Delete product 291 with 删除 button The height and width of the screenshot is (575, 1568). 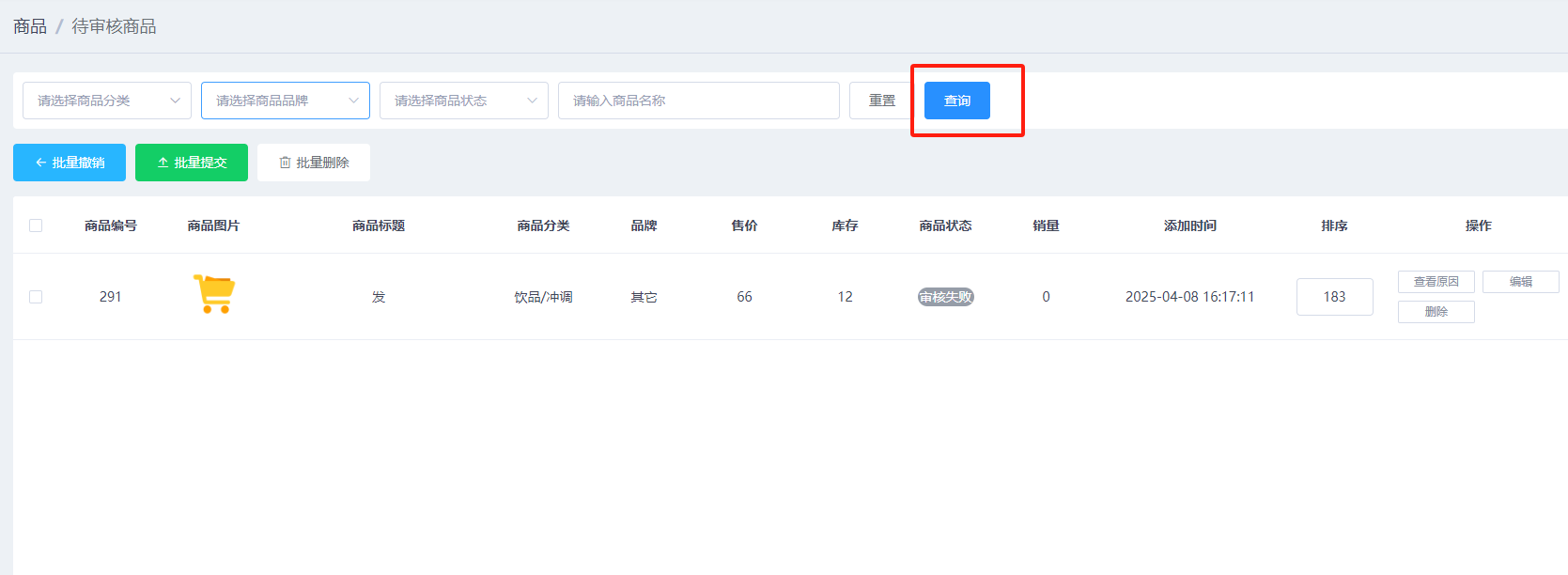coord(1436,312)
